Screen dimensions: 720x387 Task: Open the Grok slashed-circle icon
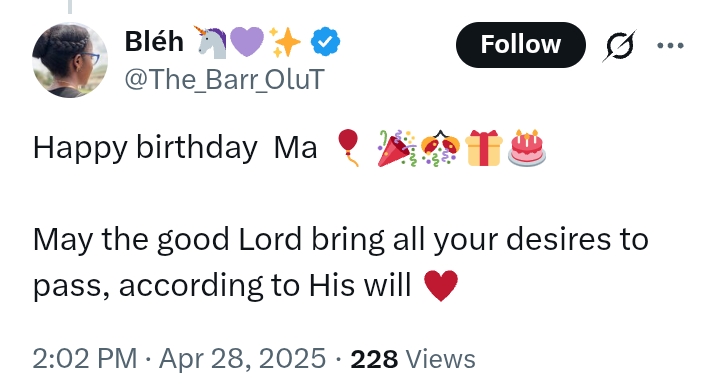coord(619,45)
